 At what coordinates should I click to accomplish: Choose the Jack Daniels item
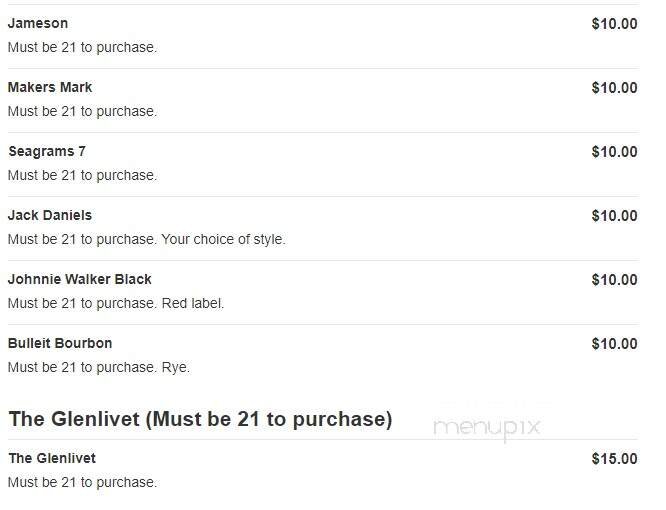[50, 215]
